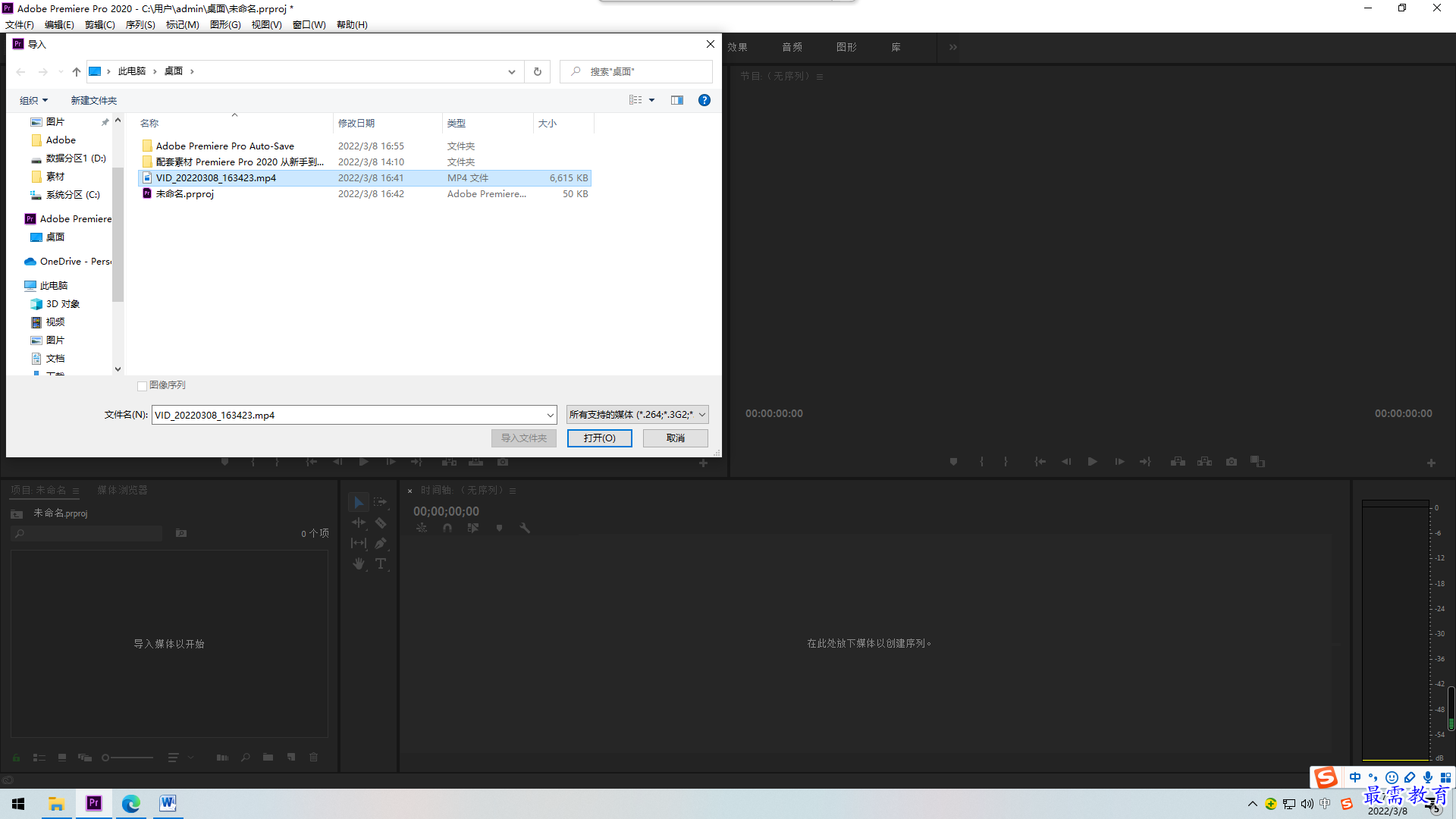Switch project panel to freeform view

coord(85,758)
